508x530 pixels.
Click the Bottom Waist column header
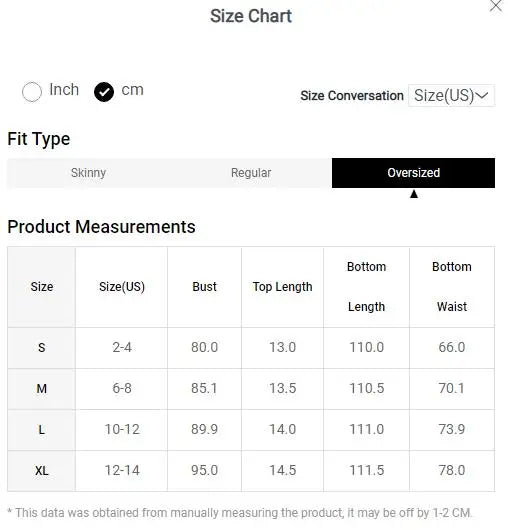point(452,287)
